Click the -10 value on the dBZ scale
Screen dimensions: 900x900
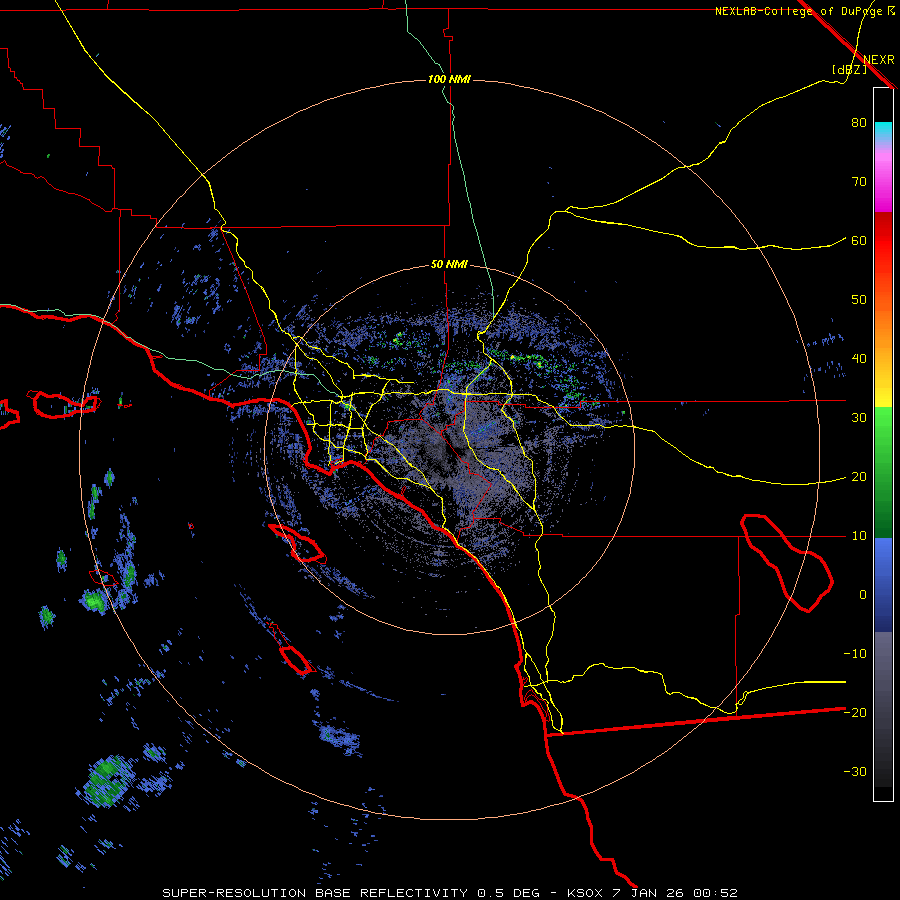tap(855, 654)
